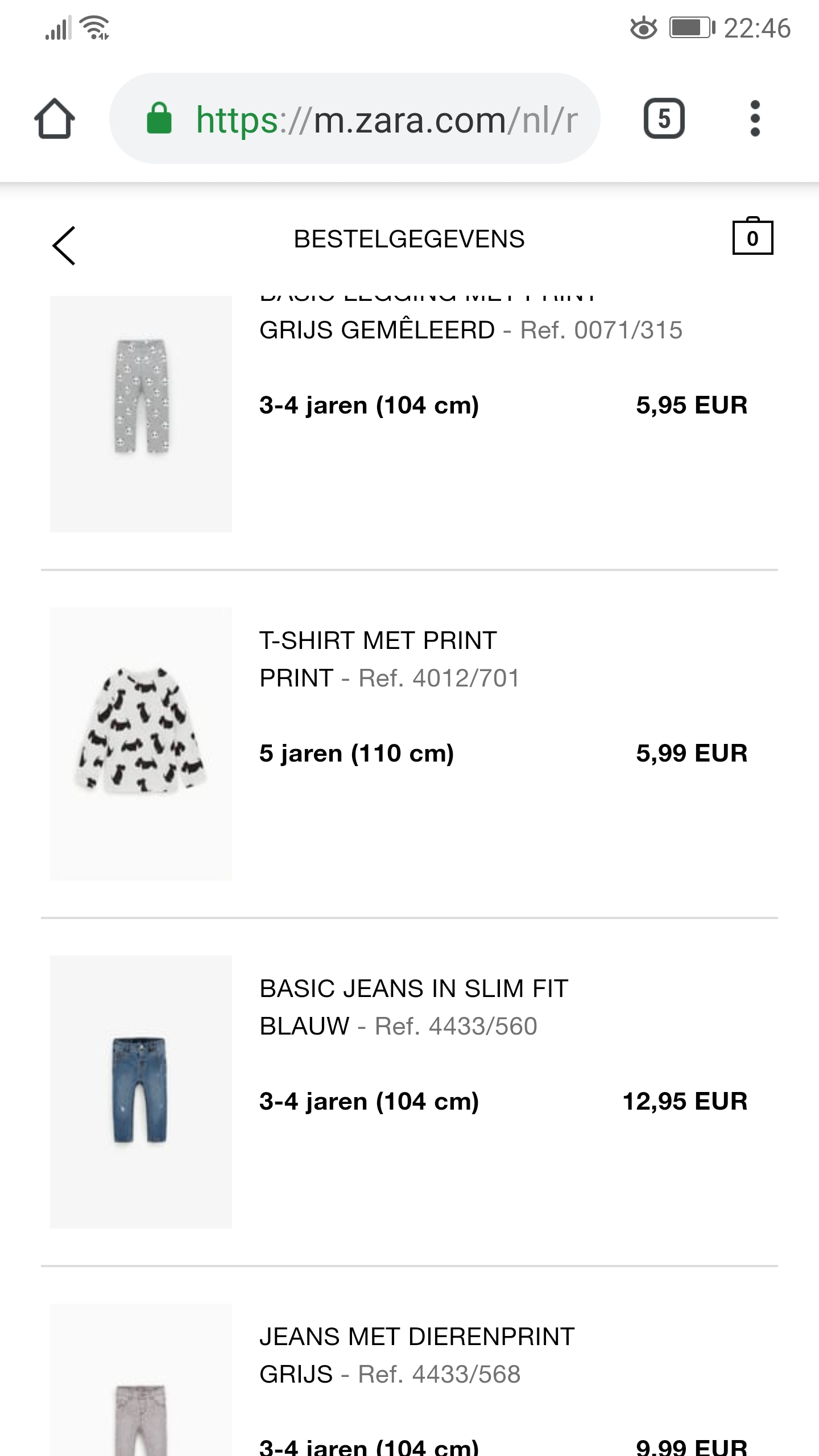Go back using the left arrow
The image size is (819, 1456).
(x=64, y=246)
